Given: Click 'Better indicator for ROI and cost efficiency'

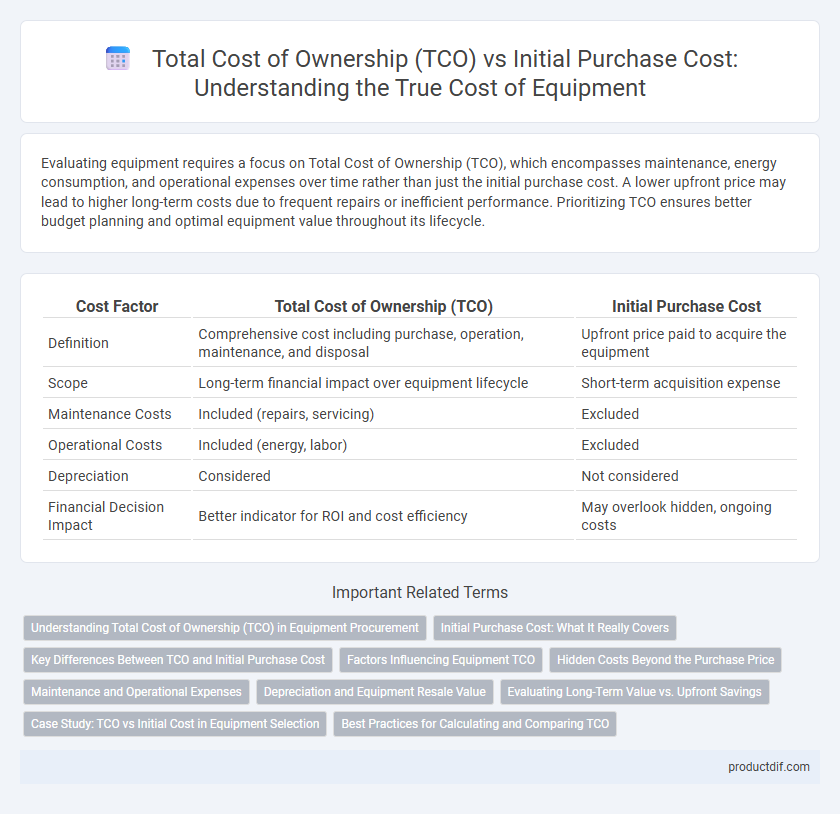Looking at the screenshot, I should pyautogui.click(x=384, y=516).
